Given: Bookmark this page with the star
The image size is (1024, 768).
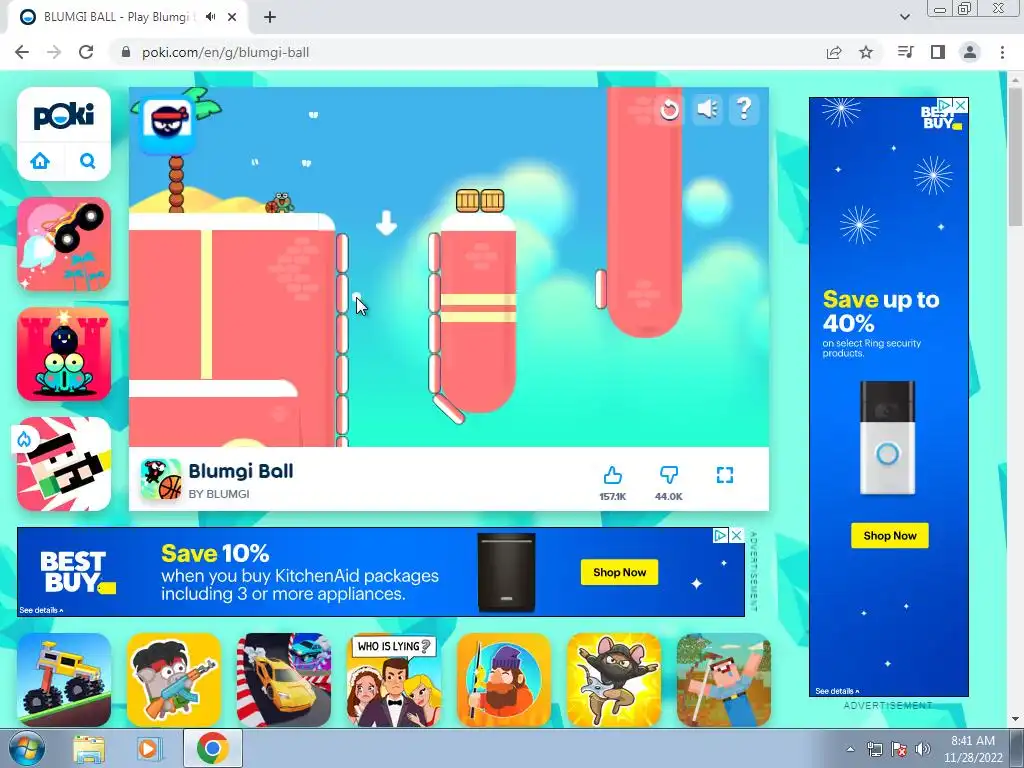Looking at the screenshot, I should 866,52.
